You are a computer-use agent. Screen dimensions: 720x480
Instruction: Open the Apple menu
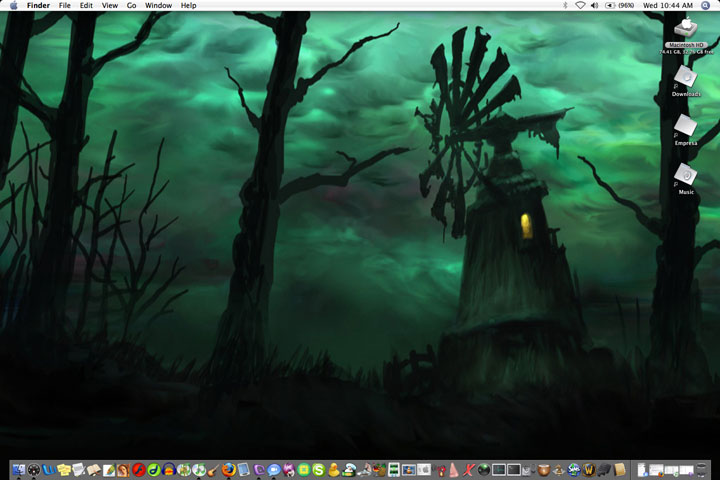(x=13, y=6)
